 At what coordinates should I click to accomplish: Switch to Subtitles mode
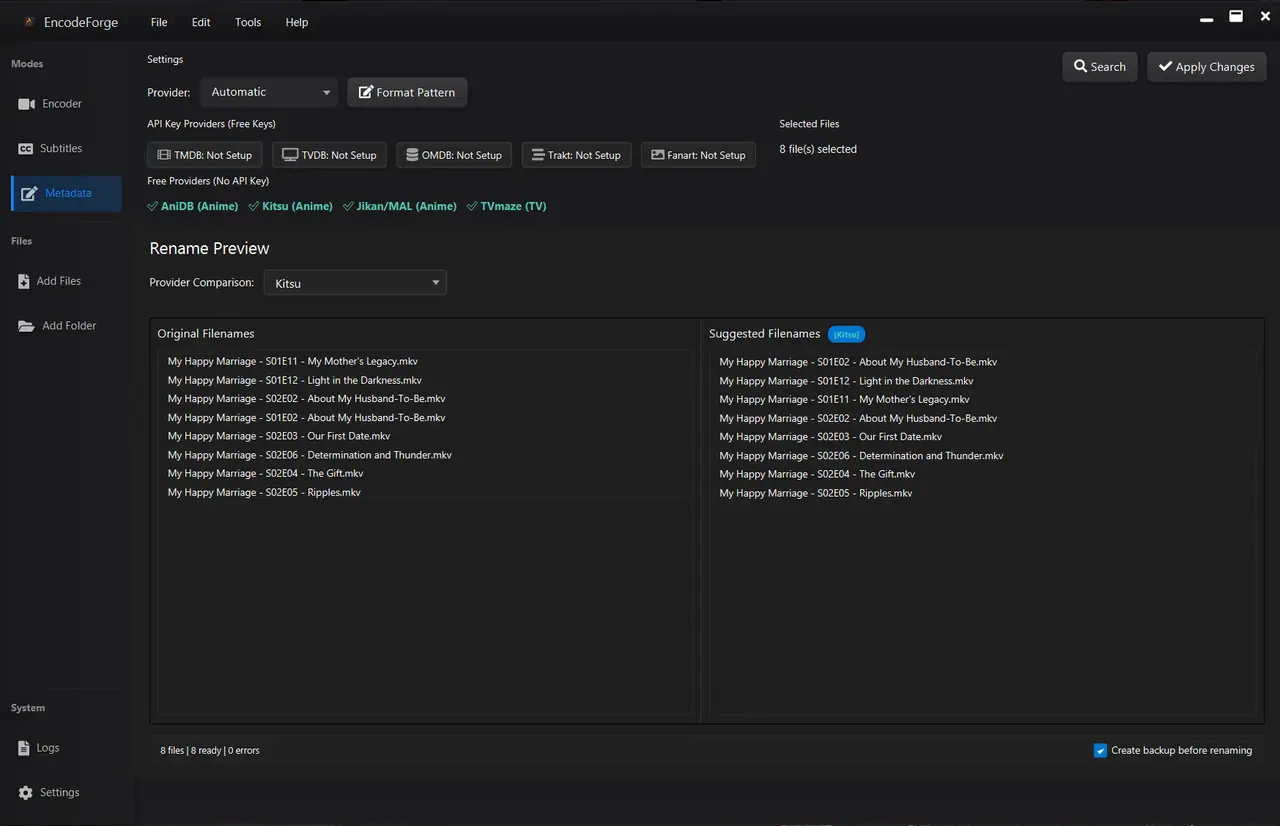point(66,149)
